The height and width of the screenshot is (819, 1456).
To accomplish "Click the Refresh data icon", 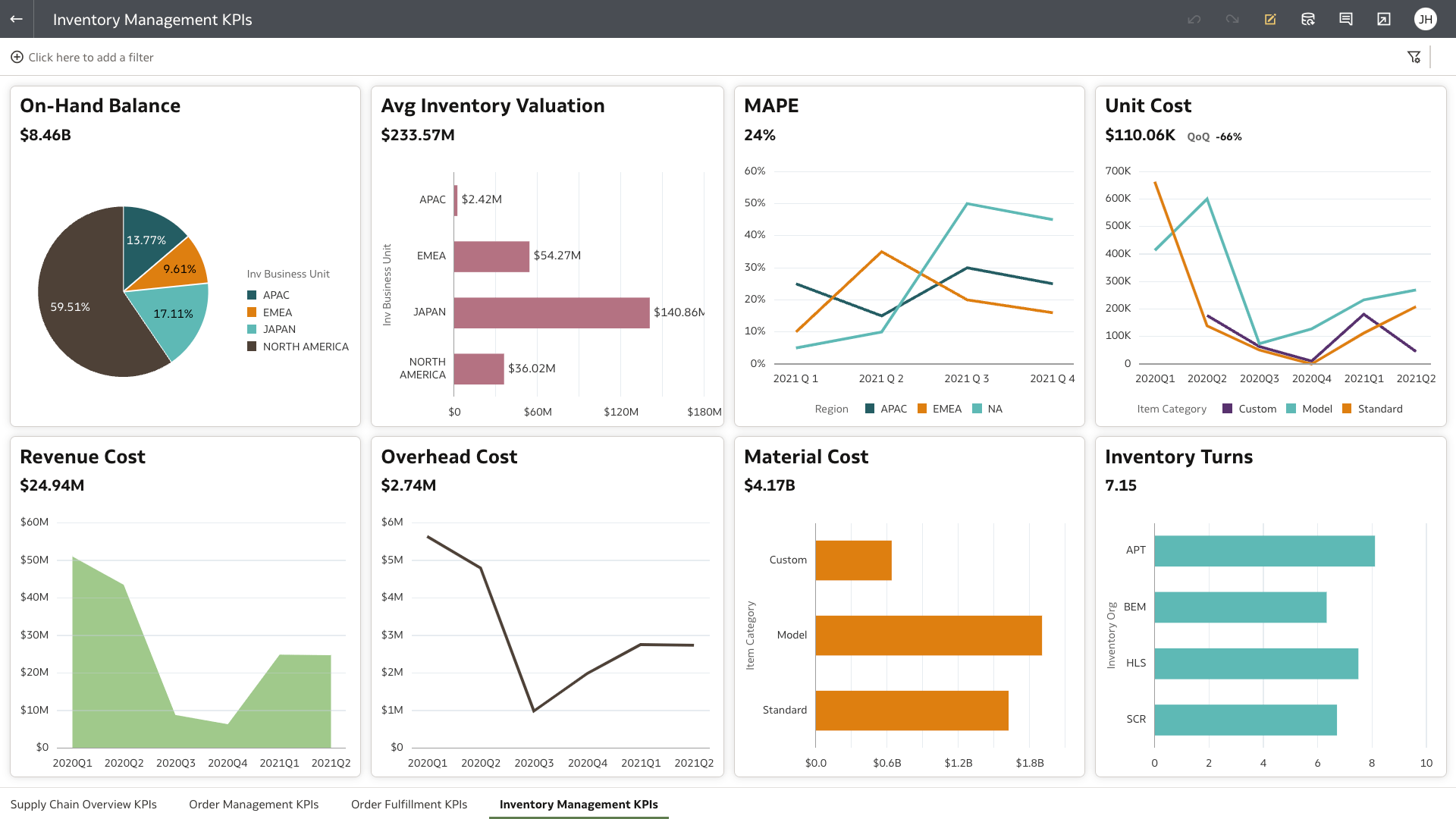I will click(x=1308, y=19).
